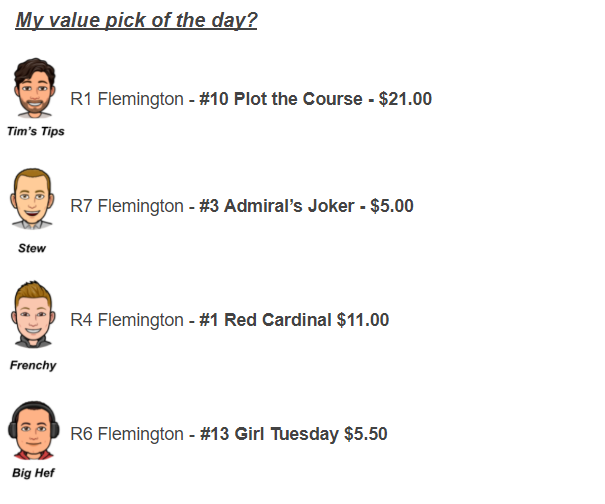605x504 pixels.
Task: Click the $21.00 odds price
Action: 405,99
